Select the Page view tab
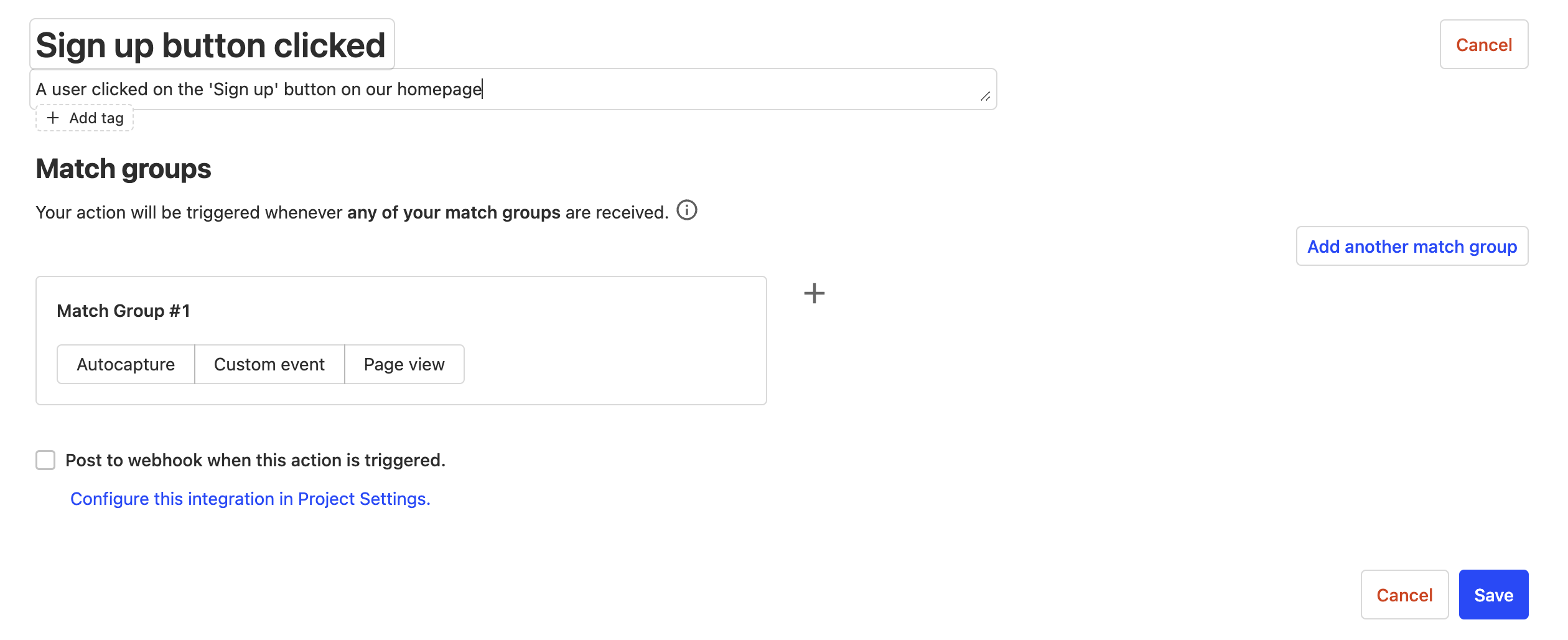 click(404, 364)
